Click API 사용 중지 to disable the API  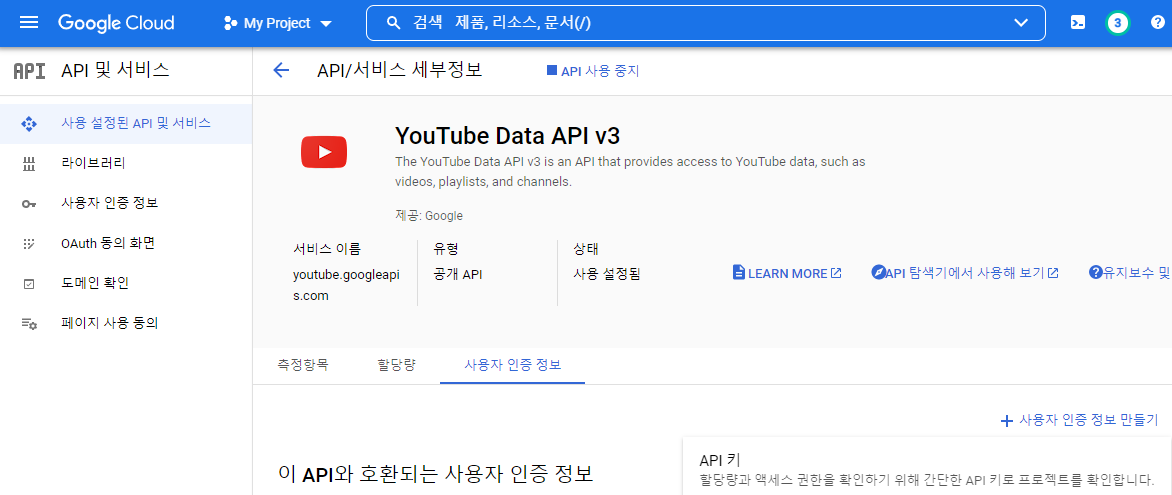(x=593, y=71)
